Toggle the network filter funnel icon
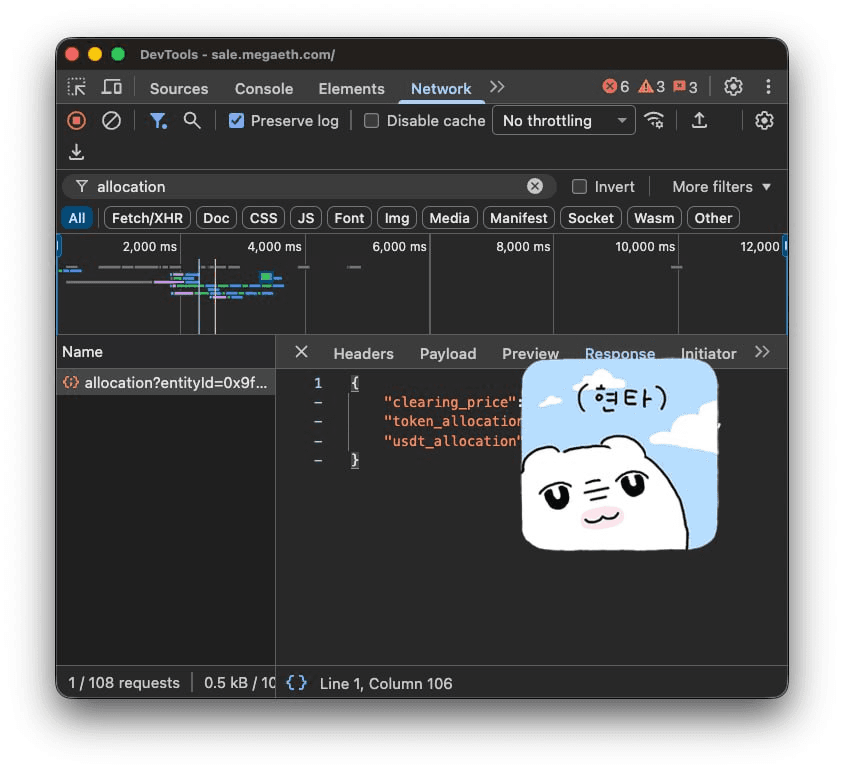Viewport: 844px width, 772px height. (x=158, y=120)
